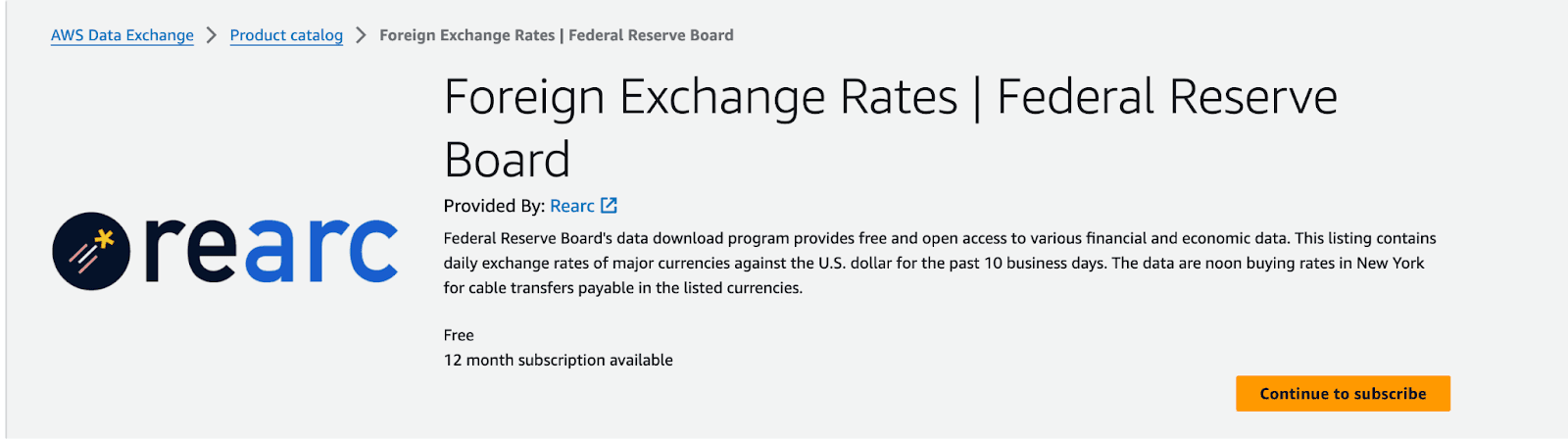Click the Rearc shooting star circle logo
This screenshot has width=1568, height=439.
pos(91,251)
